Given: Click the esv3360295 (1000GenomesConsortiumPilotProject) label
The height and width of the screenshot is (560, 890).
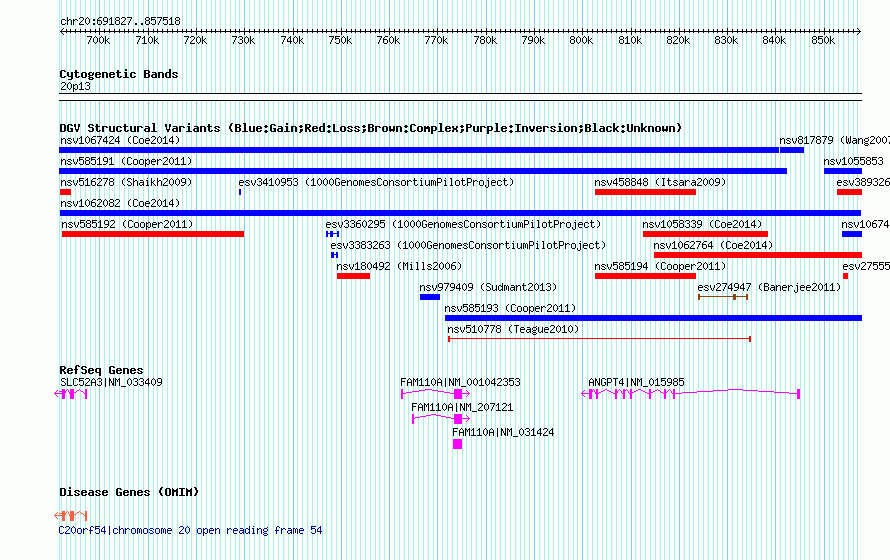Looking at the screenshot, I should point(463,224).
